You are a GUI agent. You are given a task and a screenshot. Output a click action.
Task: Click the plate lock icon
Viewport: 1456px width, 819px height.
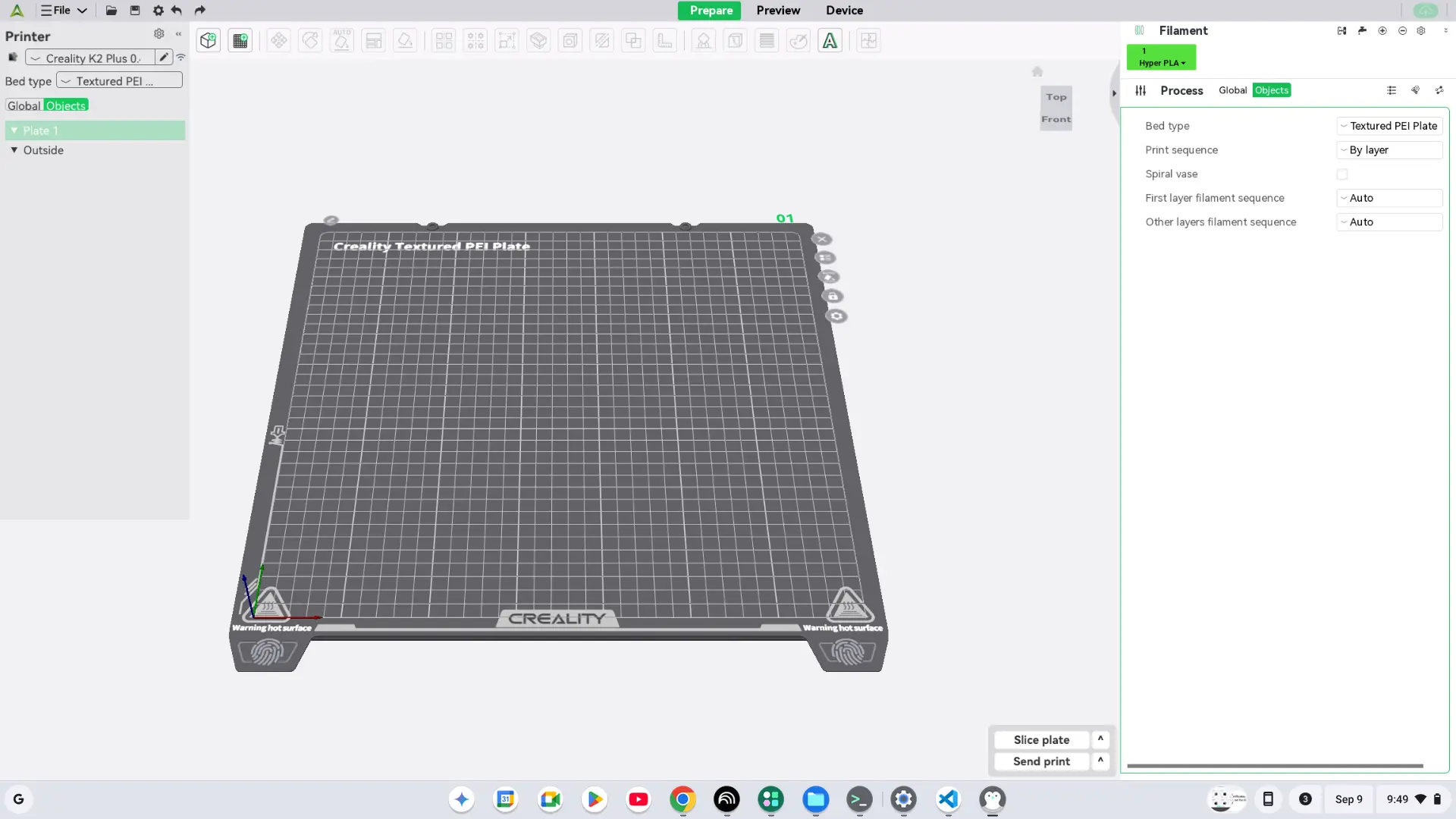click(x=833, y=297)
